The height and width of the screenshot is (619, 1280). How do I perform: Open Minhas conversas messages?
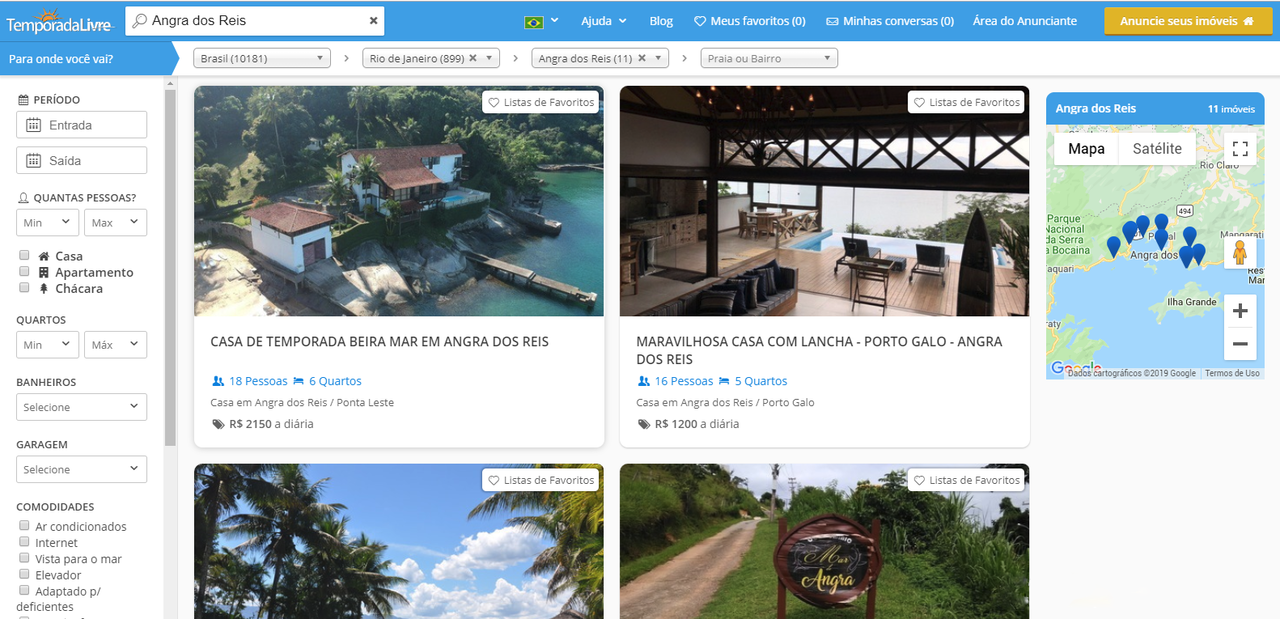(890, 21)
